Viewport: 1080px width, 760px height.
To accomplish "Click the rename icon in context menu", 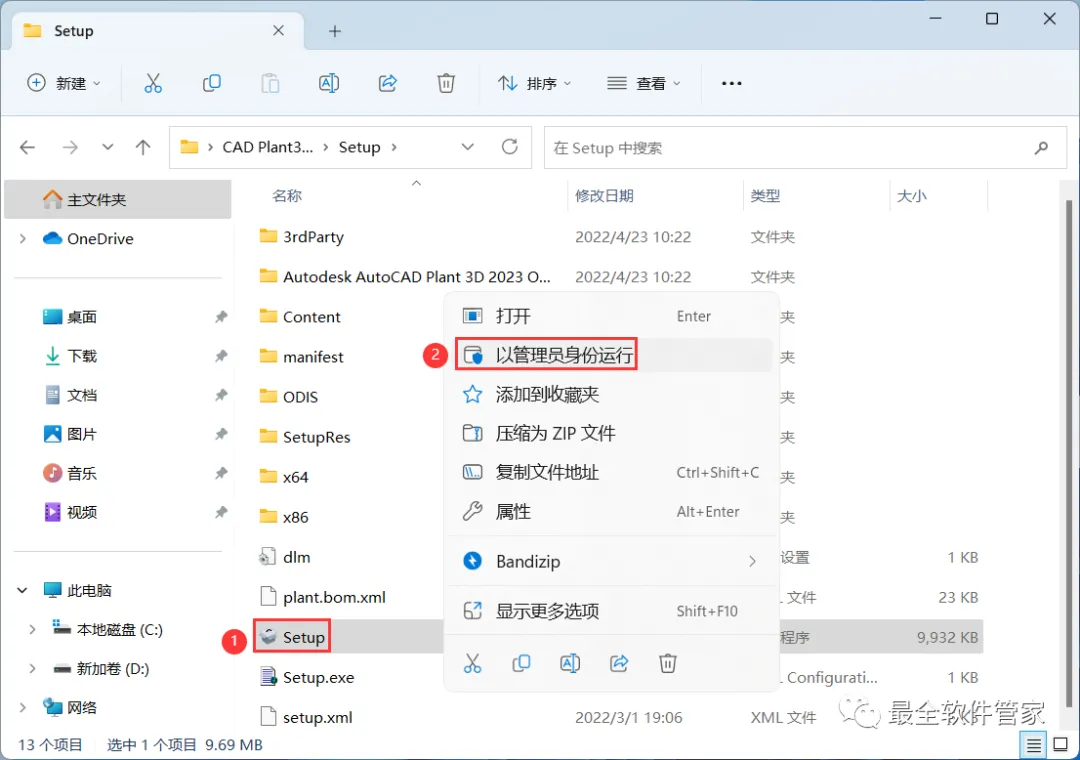I will tap(570, 664).
